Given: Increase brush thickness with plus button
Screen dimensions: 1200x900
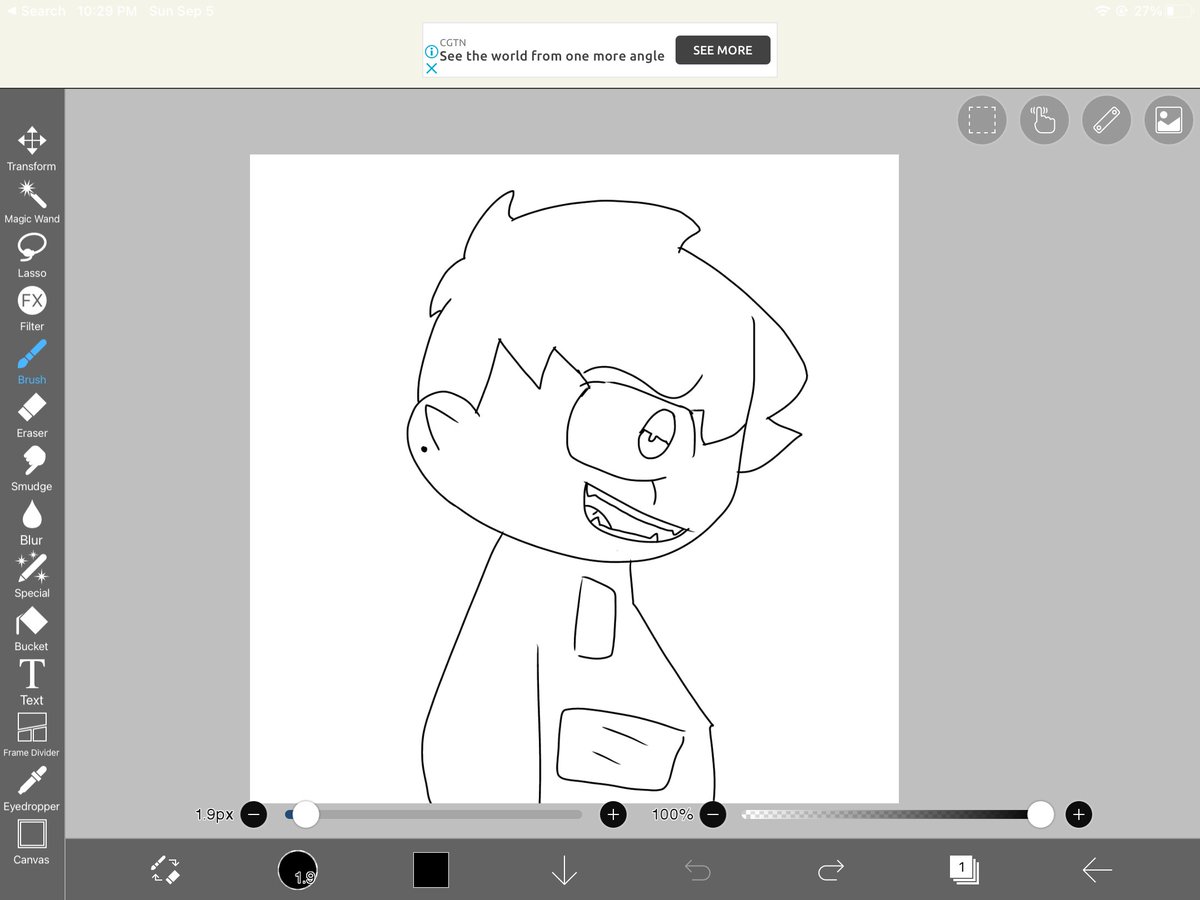Looking at the screenshot, I should tap(613, 814).
